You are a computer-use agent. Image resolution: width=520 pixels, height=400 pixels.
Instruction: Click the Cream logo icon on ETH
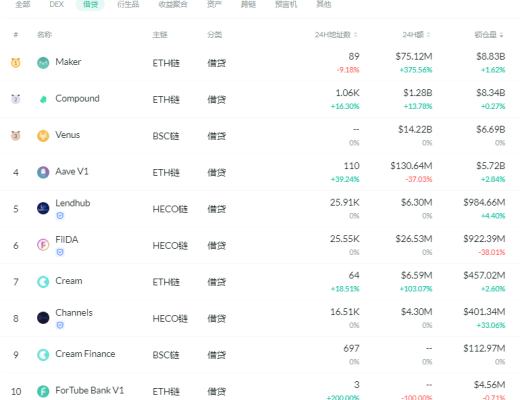tap(43, 282)
